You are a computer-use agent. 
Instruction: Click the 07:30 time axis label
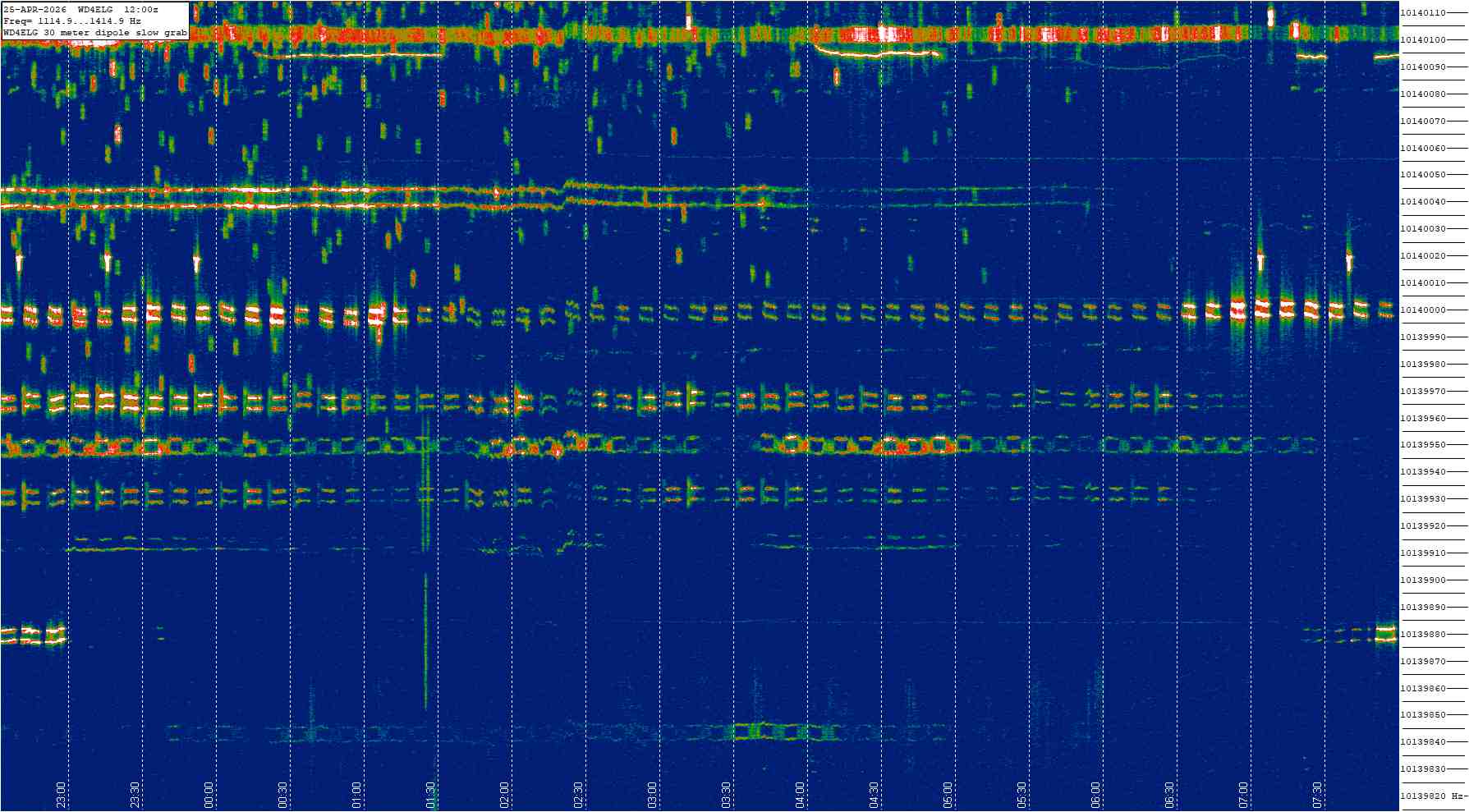click(1317, 794)
